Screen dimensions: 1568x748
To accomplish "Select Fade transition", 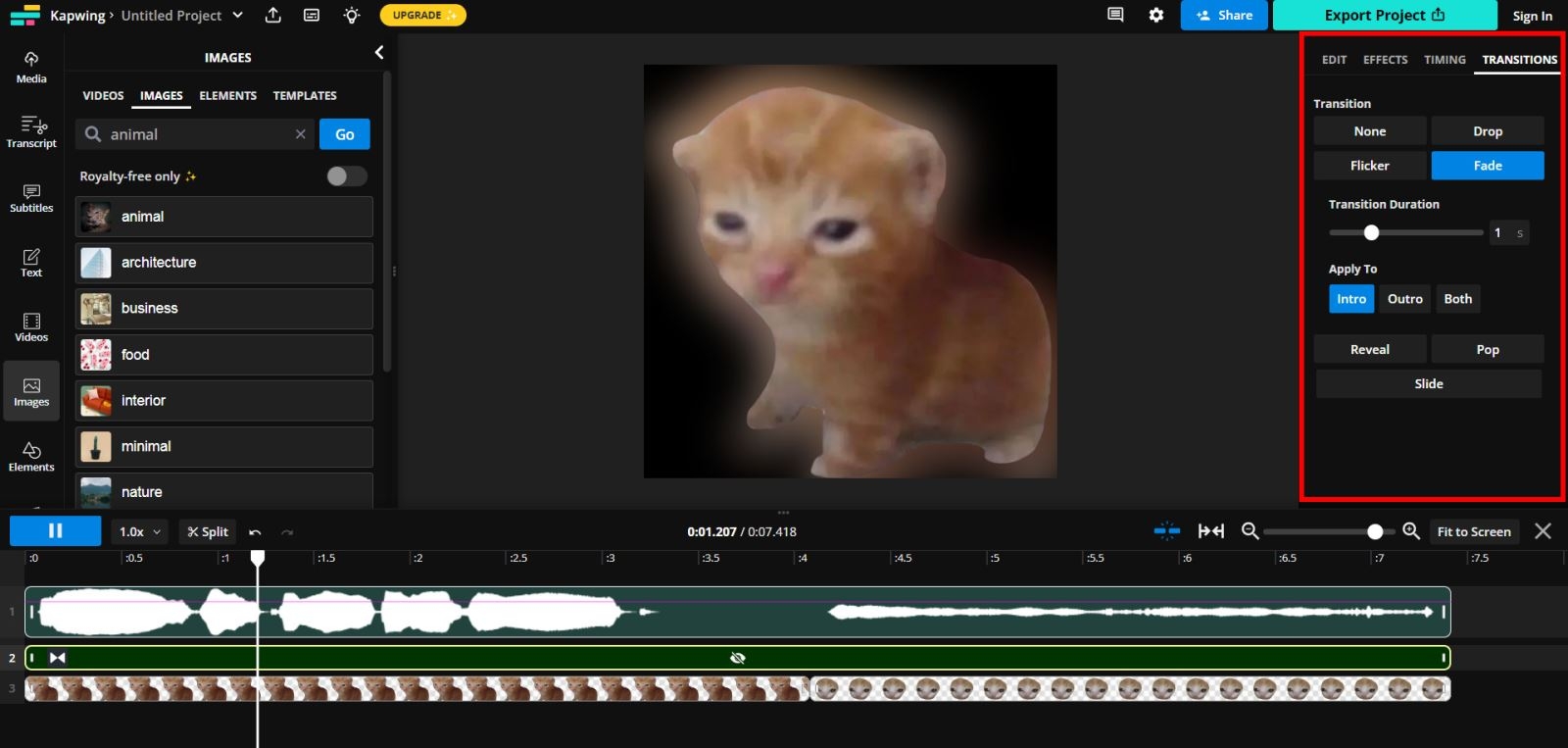I will coord(1488,166).
